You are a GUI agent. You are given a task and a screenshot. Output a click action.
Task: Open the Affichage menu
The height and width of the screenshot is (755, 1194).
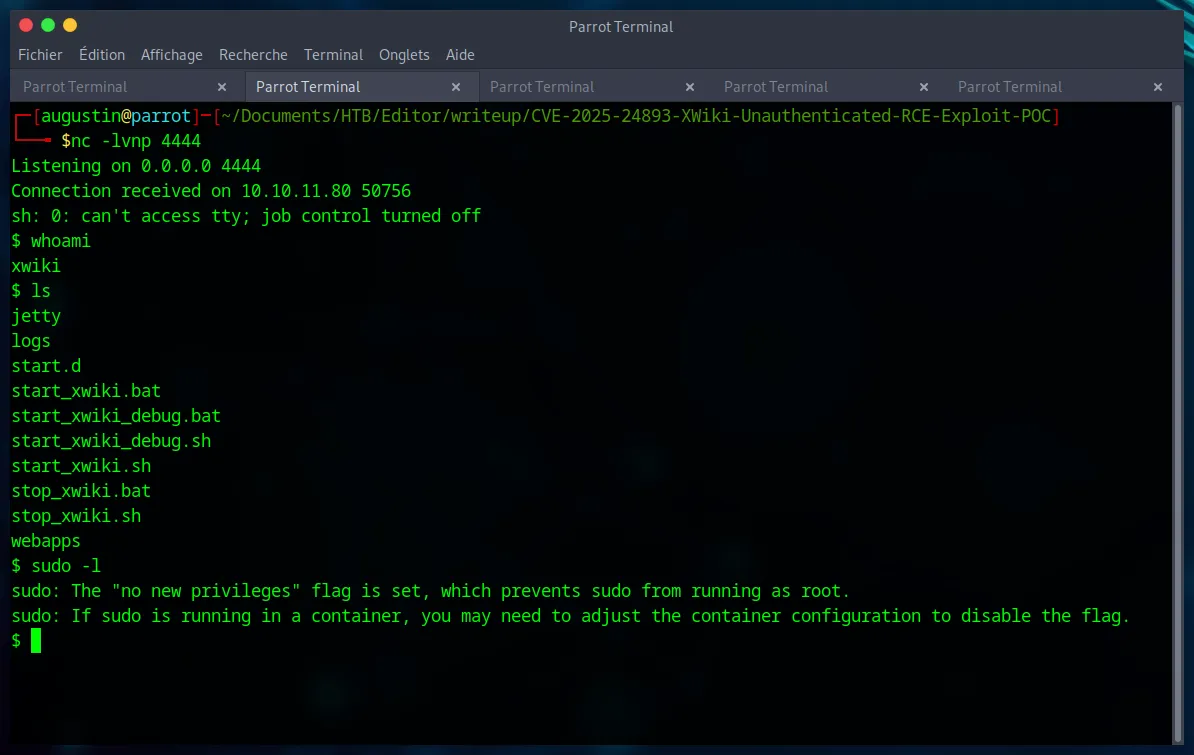click(171, 55)
